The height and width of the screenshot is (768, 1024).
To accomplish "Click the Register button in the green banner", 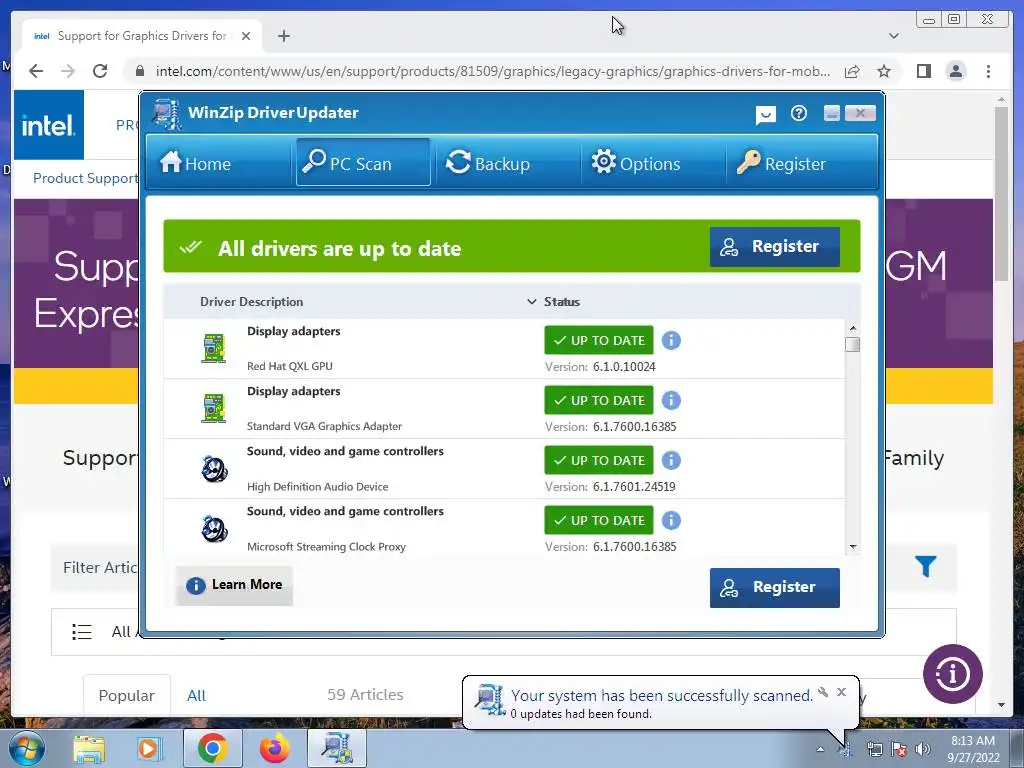I will click(775, 246).
